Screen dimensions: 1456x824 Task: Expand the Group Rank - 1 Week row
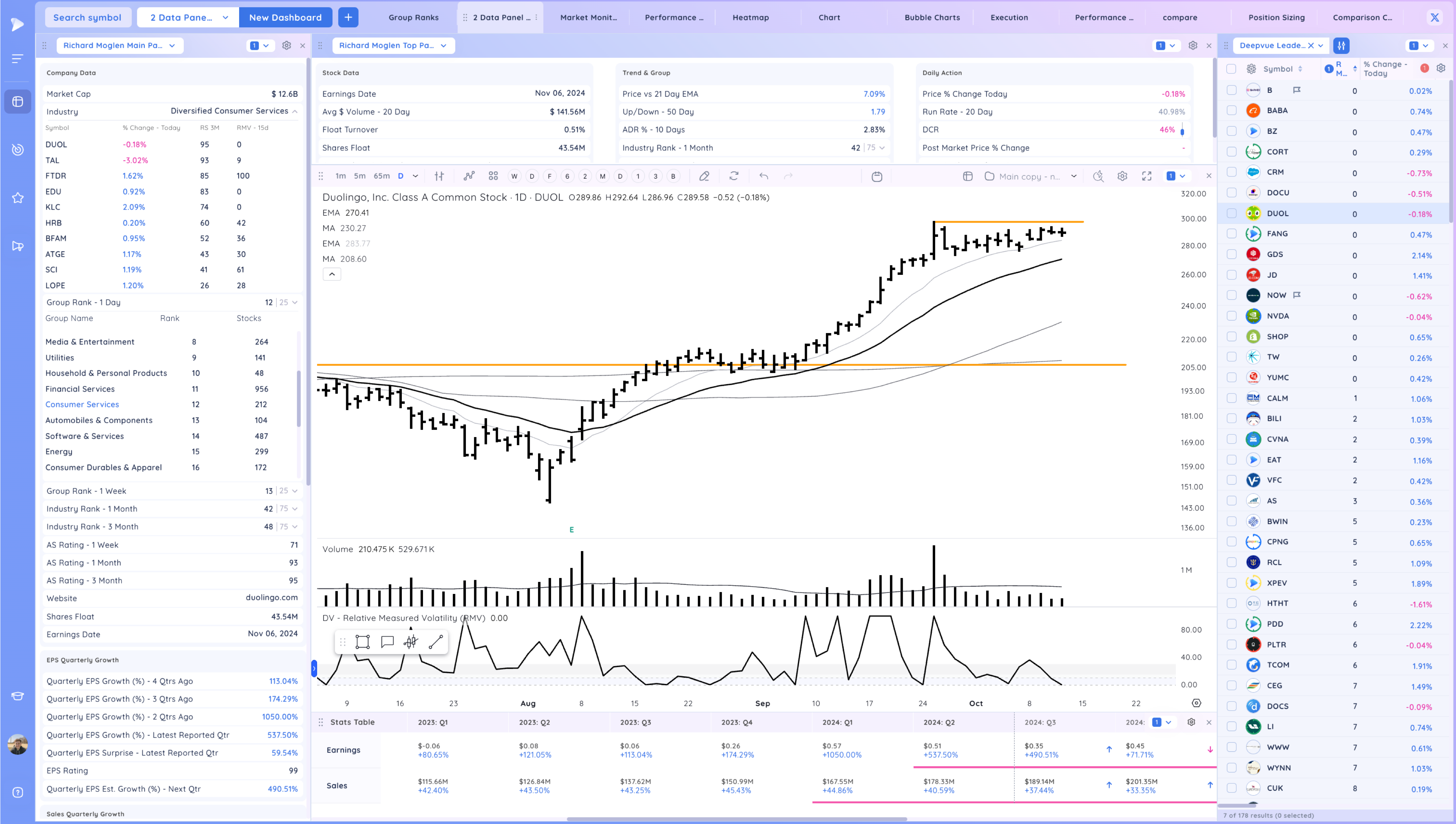295,491
